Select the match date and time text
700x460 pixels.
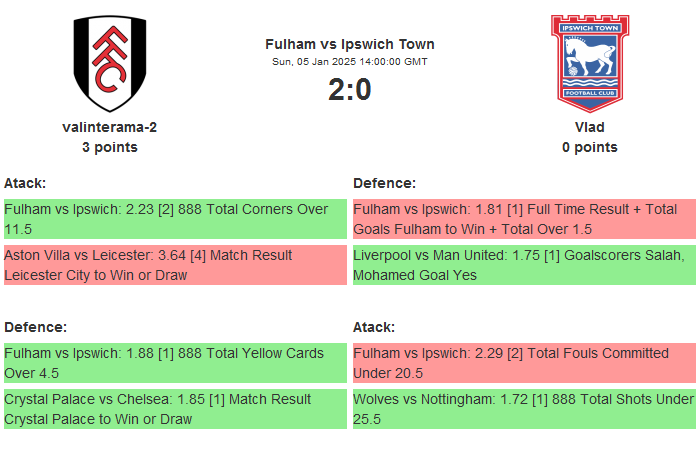click(x=350, y=62)
